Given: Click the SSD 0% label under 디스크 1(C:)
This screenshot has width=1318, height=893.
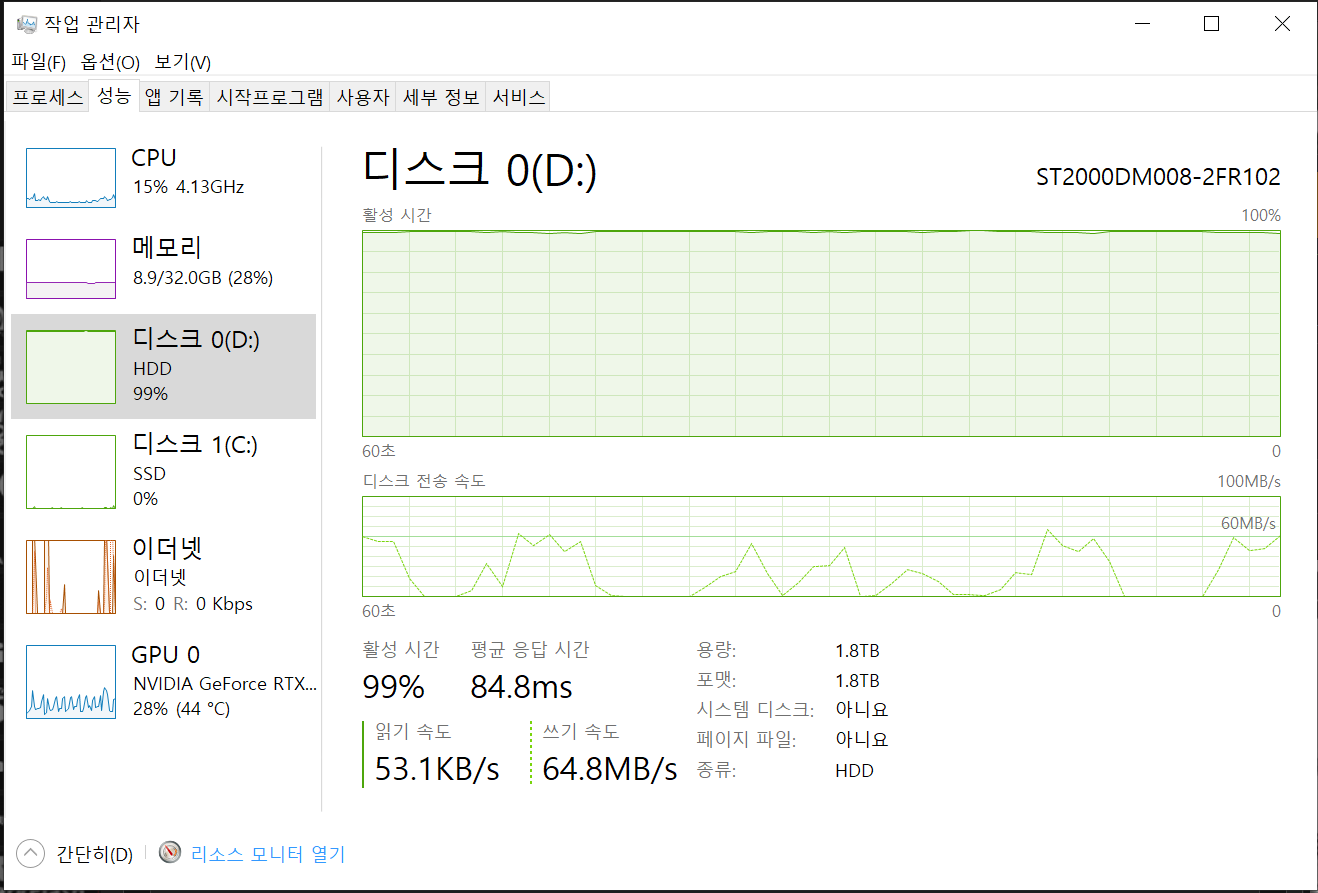Looking at the screenshot, I should [x=149, y=486].
